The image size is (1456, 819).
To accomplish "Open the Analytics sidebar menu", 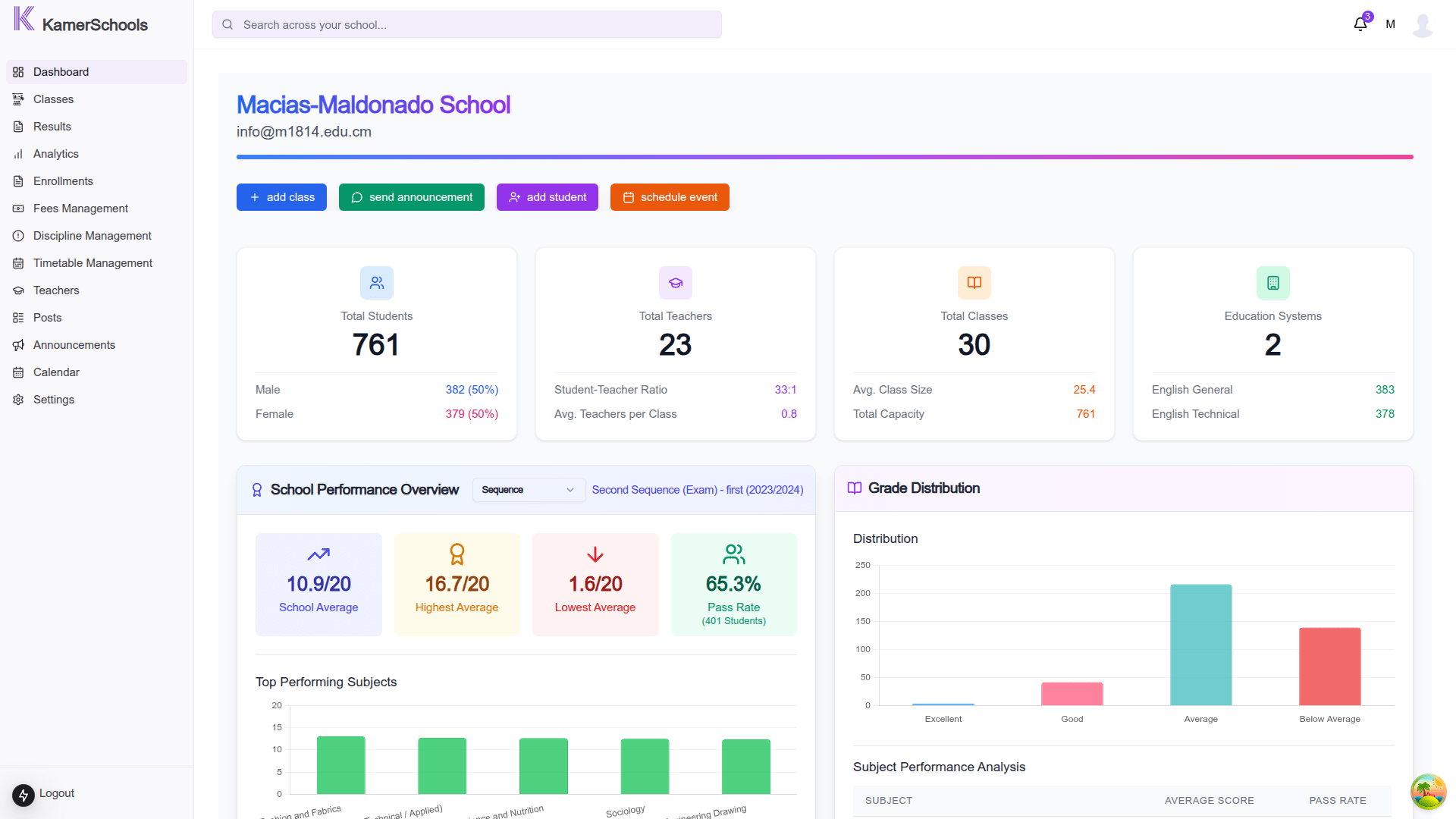I will 56,154.
